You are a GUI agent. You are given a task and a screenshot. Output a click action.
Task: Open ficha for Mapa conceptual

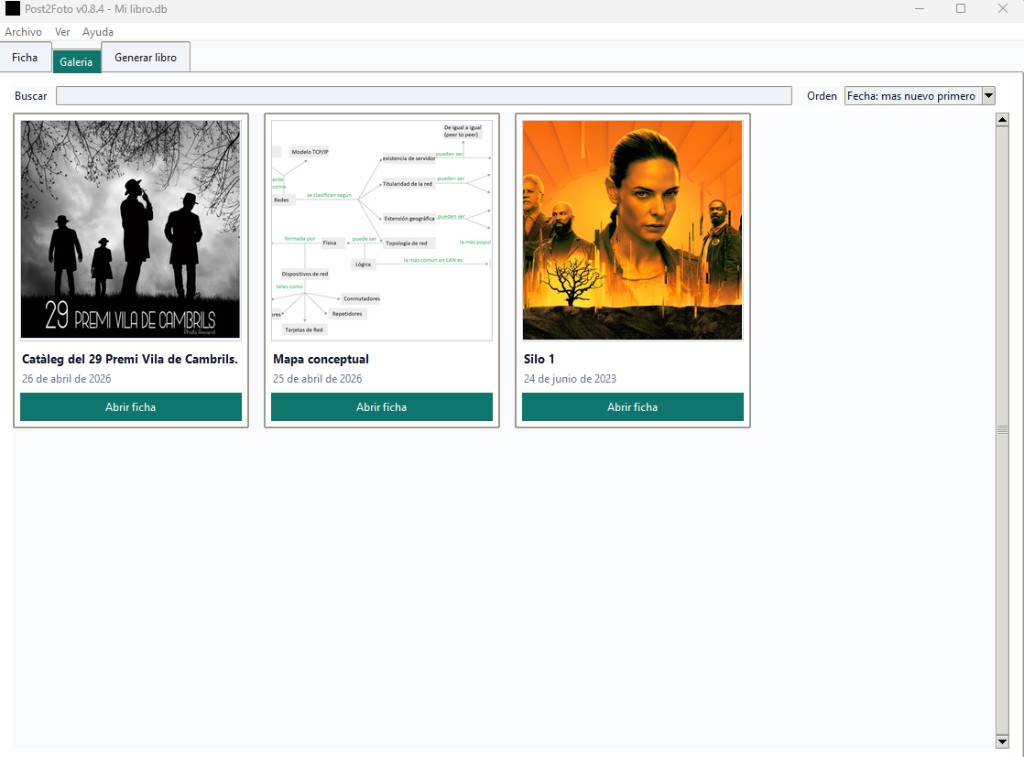coord(381,407)
